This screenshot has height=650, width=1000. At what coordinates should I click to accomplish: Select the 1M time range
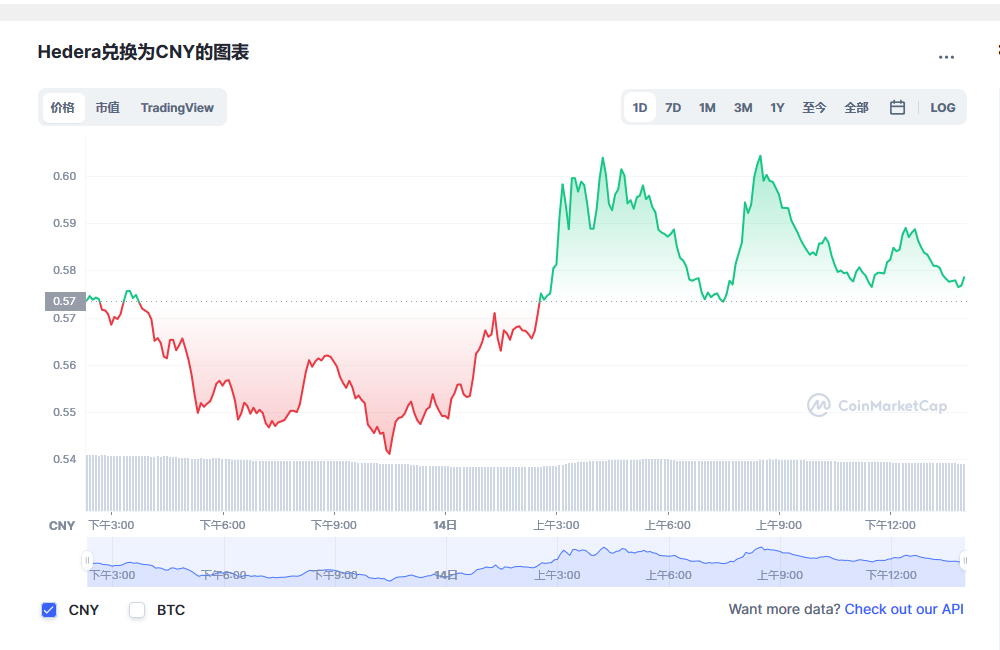pos(707,107)
